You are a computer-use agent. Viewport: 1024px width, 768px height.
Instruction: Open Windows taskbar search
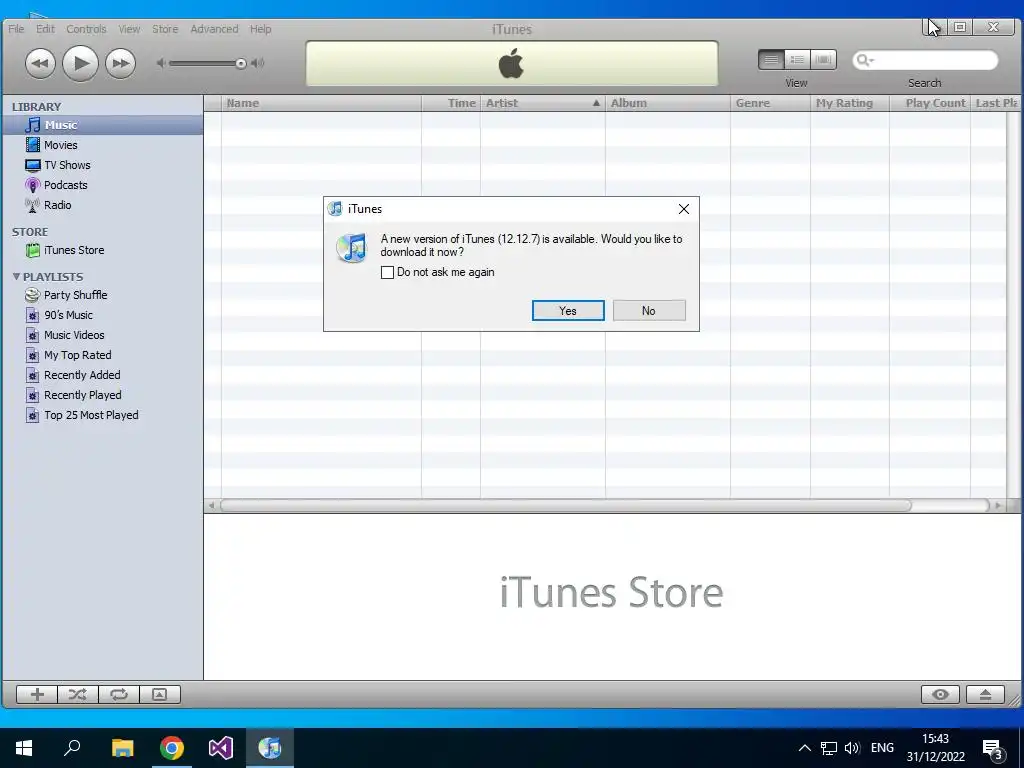72,748
